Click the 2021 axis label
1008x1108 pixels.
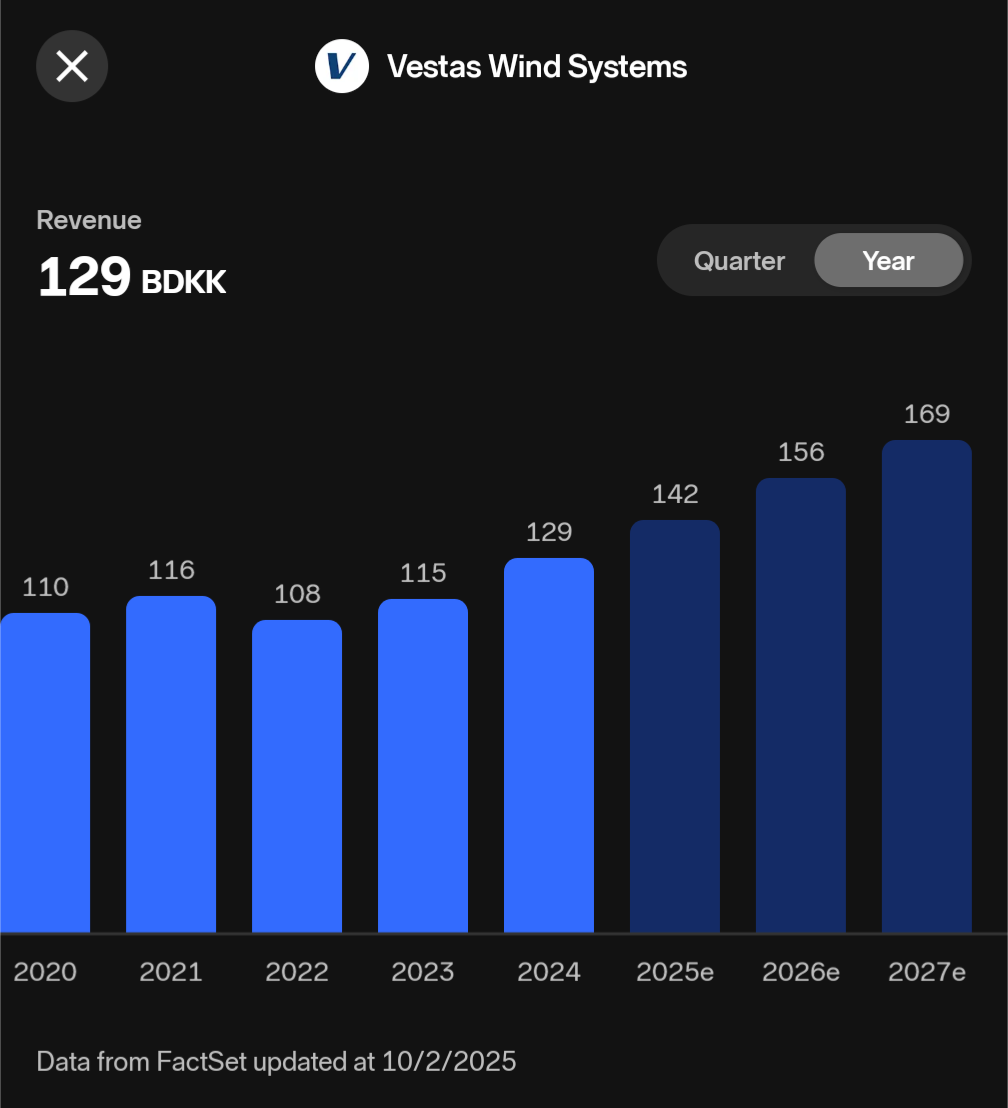point(171,972)
